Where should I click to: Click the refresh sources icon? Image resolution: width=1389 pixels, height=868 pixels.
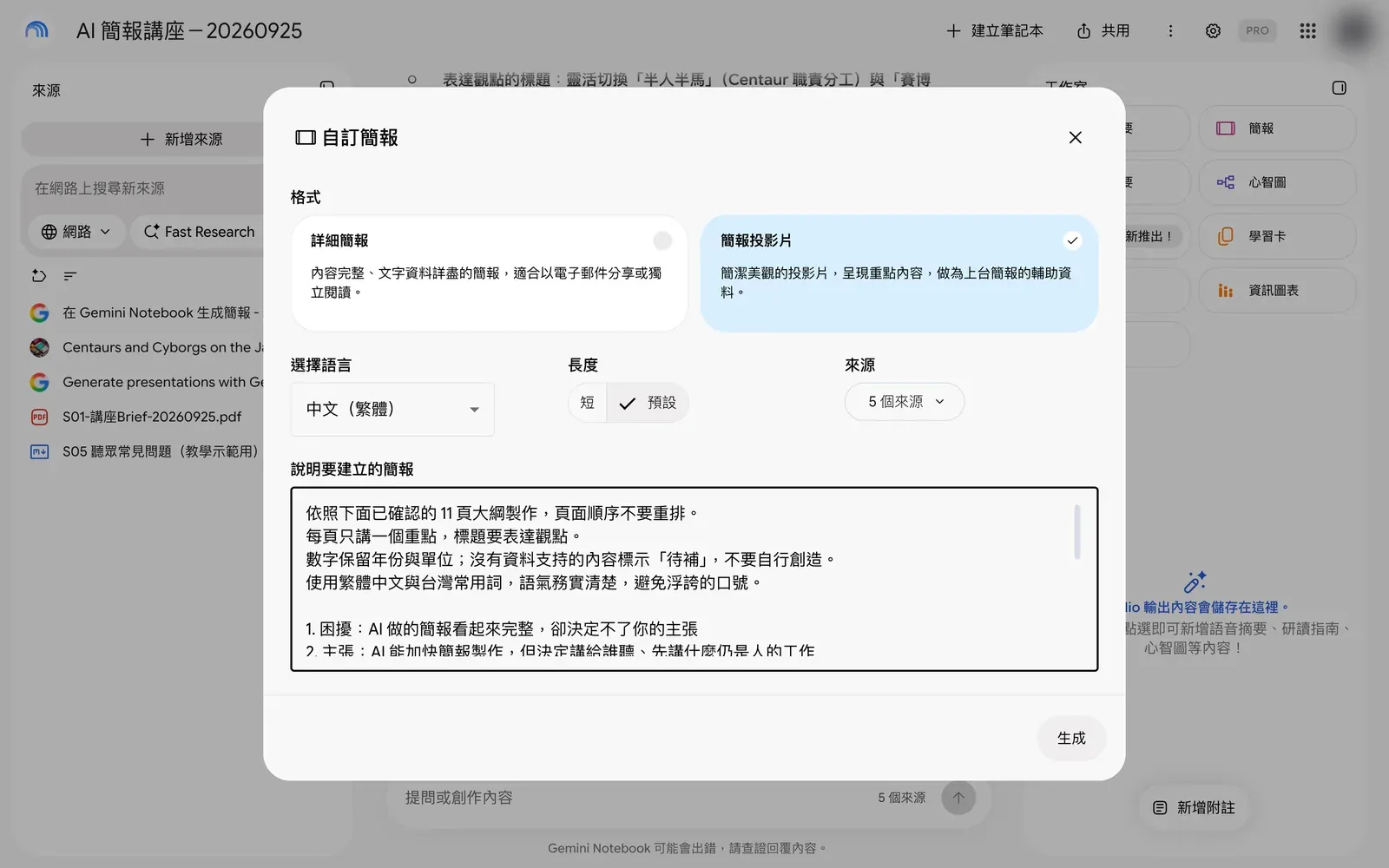39,276
